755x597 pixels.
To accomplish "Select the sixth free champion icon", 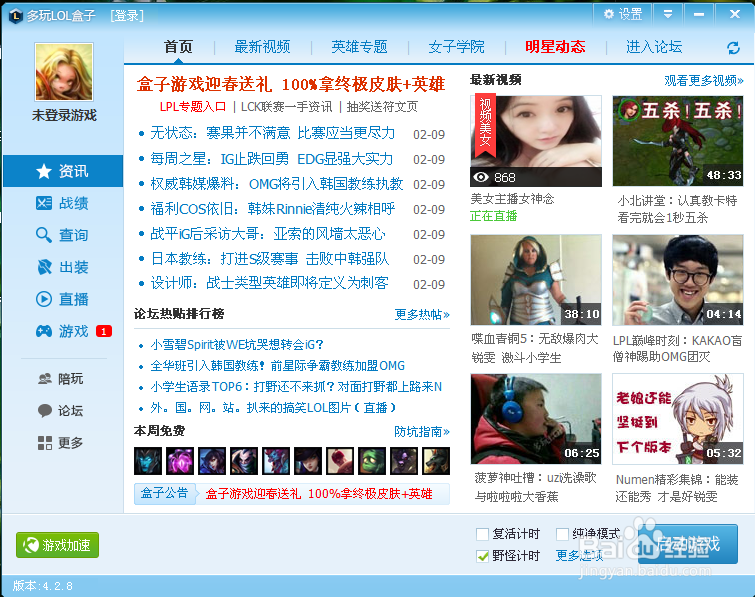I will (308, 461).
